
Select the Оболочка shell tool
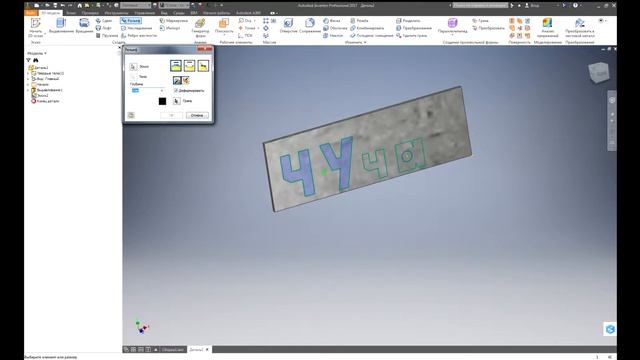click(335, 28)
